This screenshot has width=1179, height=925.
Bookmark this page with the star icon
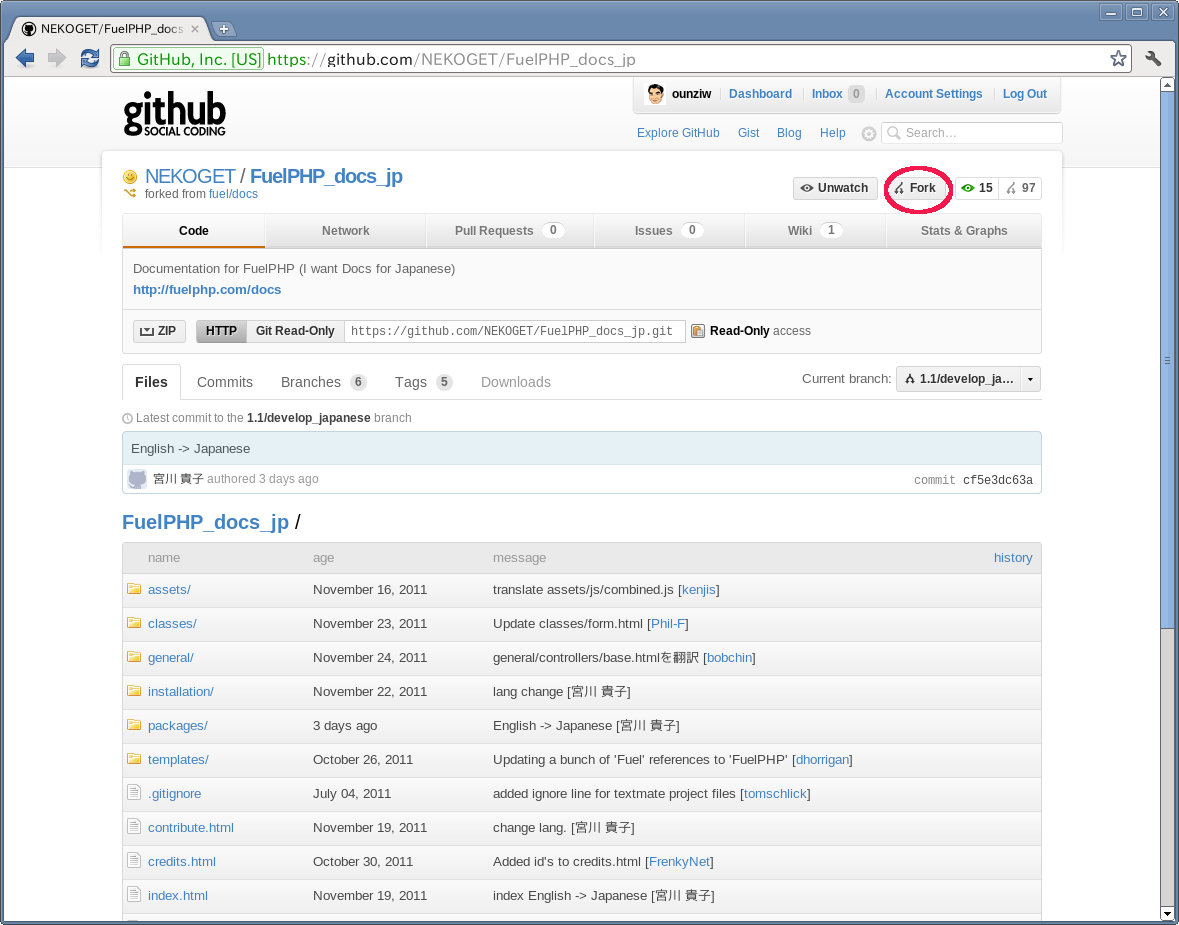tap(1118, 59)
